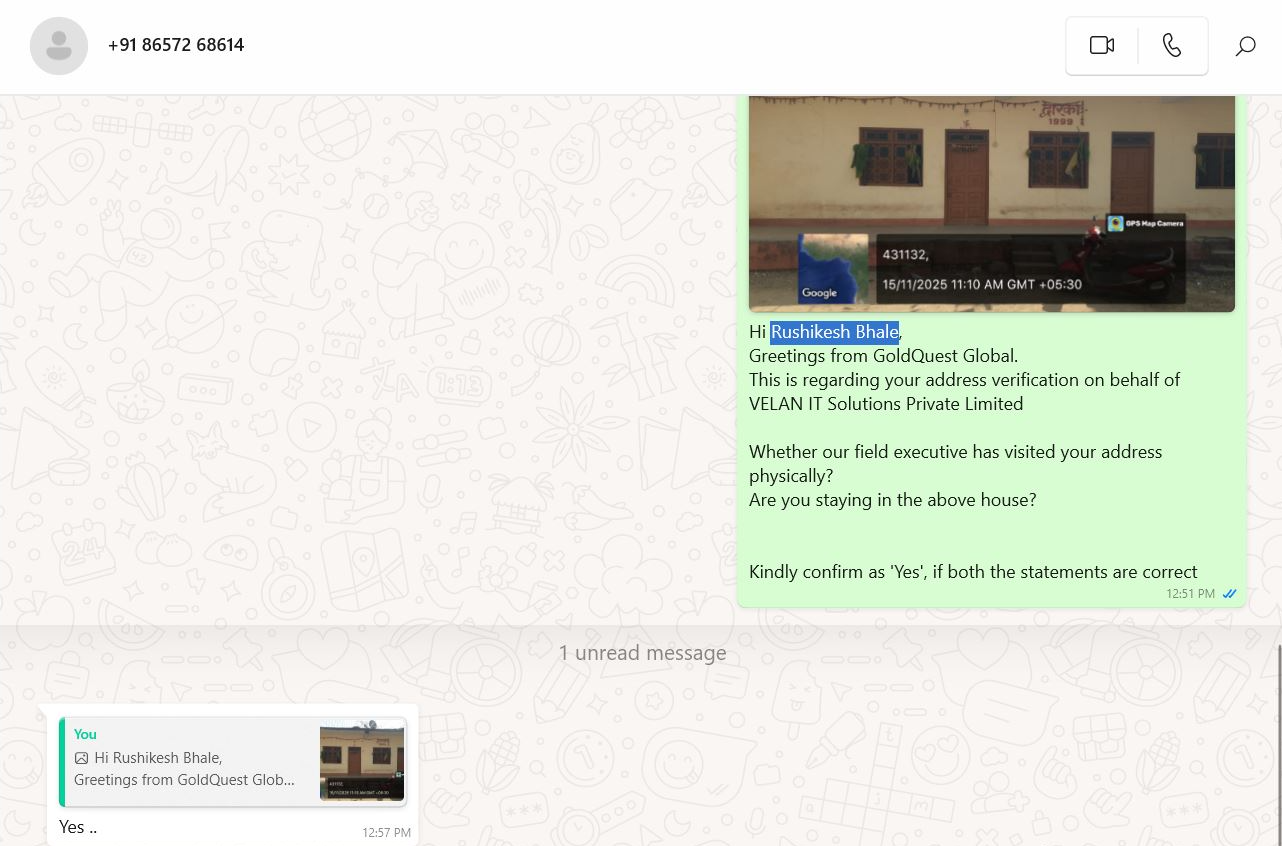Open the contact's profile avatar
The width and height of the screenshot is (1282, 846).
tap(59, 46)
